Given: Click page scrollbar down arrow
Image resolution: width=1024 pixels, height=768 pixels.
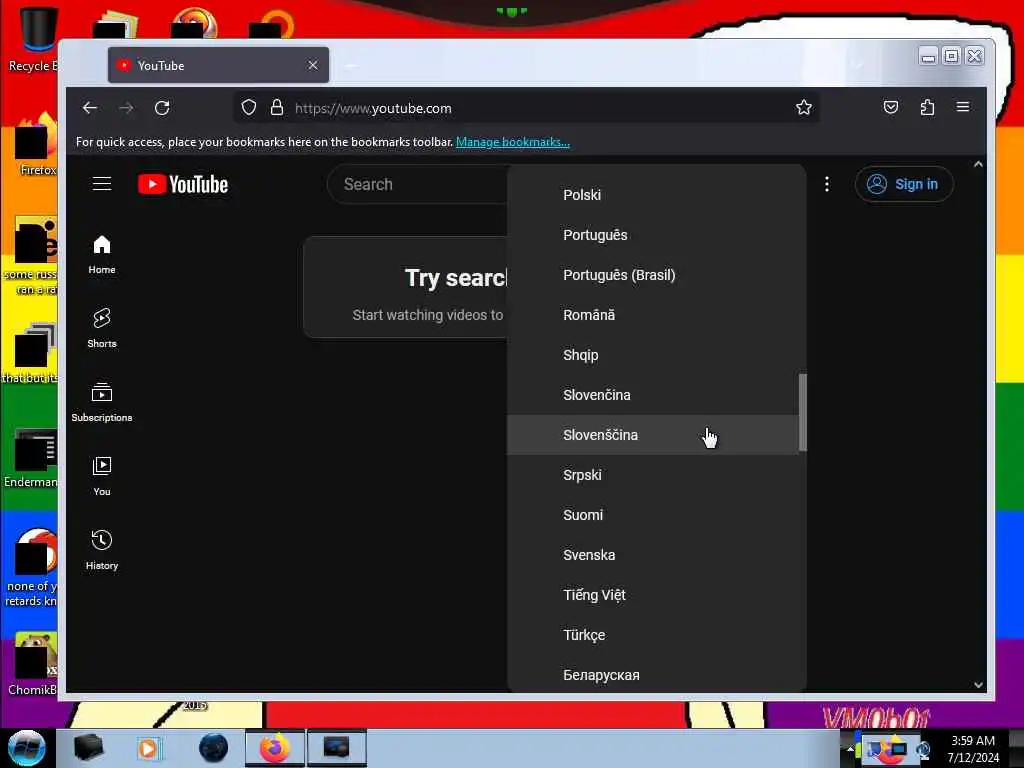Looking at the screenshot, I should point(978,684).
